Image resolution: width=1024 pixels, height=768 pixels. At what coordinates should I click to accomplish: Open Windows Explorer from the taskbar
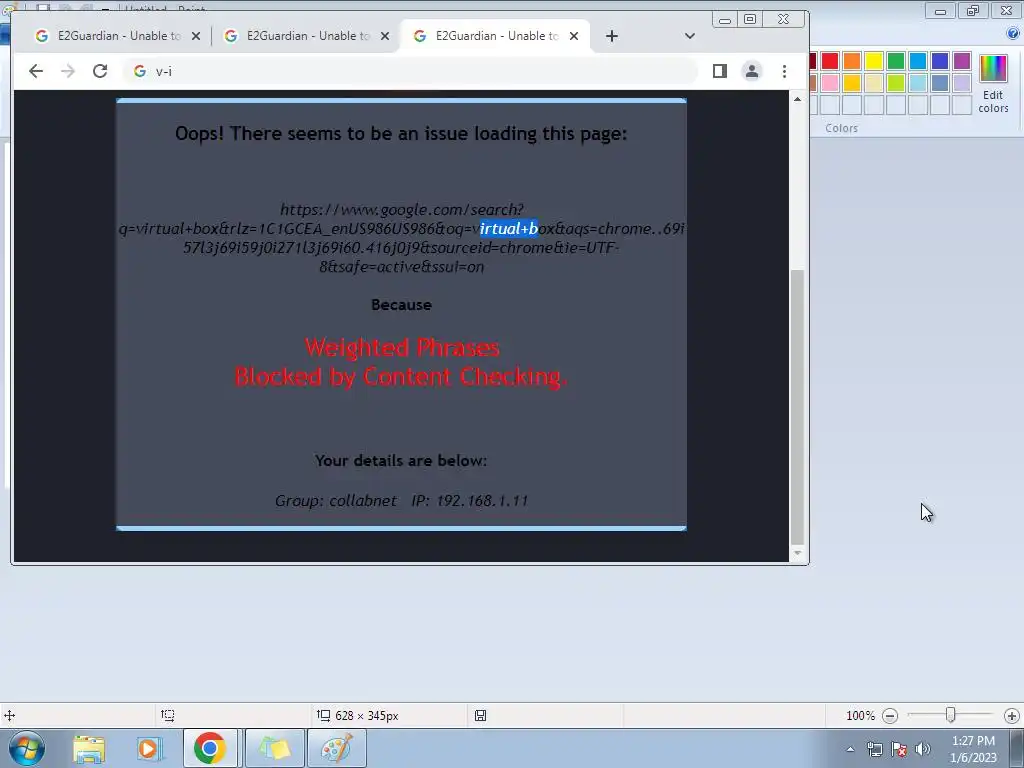click(89, 748)
